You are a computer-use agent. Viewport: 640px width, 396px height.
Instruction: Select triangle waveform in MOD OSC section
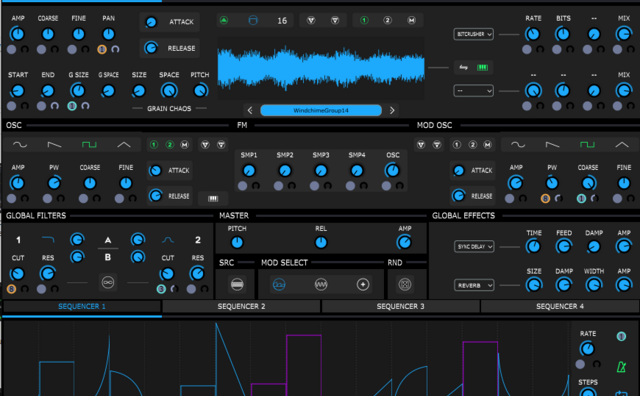622,145
